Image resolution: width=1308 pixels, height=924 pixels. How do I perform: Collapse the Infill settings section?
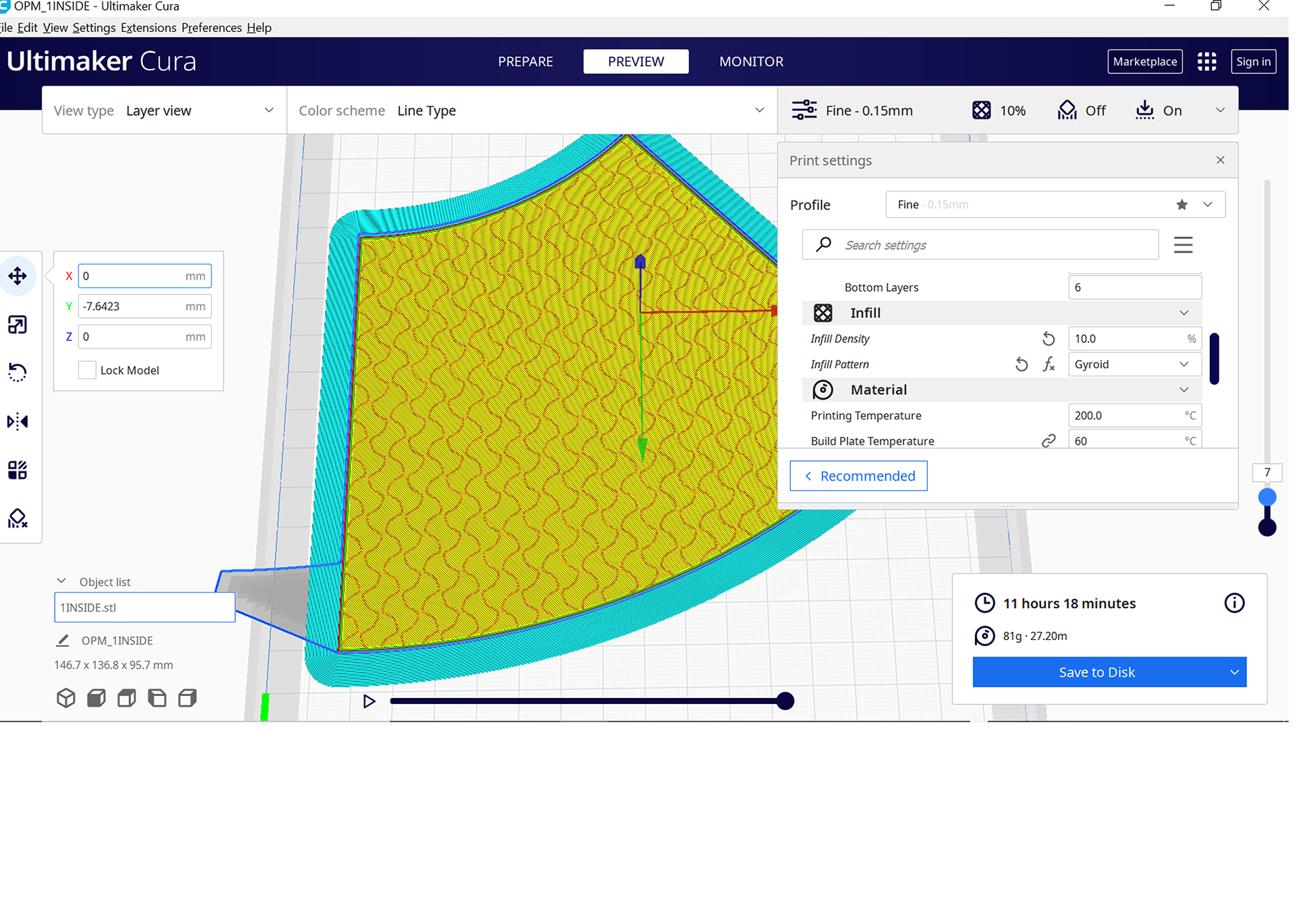point(1183,313)
